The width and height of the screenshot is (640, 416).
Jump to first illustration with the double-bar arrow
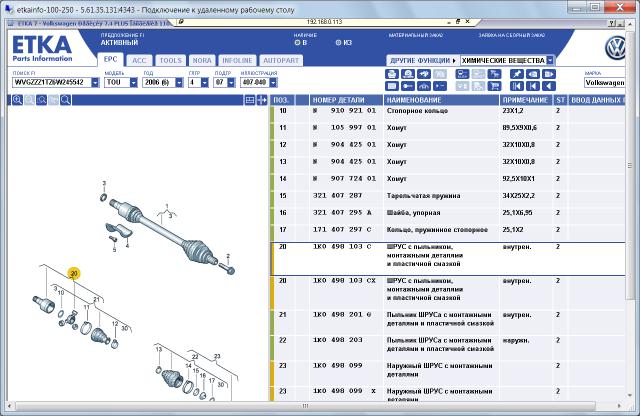pos(517,86)
